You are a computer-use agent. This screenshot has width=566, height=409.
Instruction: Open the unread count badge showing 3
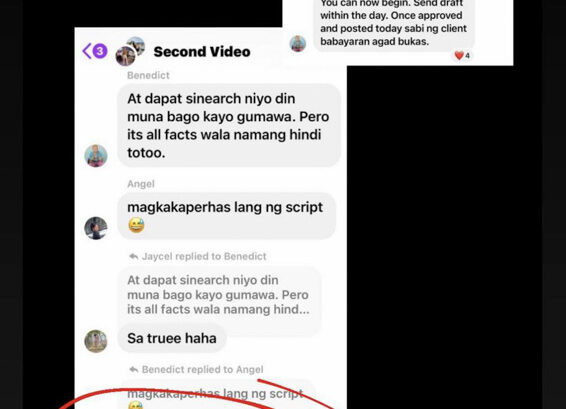[x=100, y=51]
